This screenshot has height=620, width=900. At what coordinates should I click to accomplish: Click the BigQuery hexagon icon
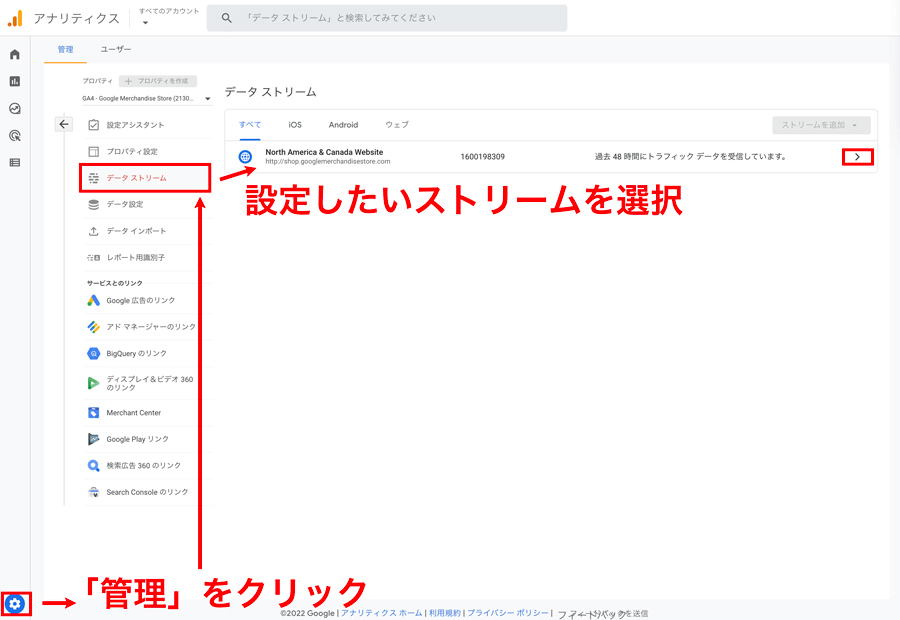[x=94, y=354]
